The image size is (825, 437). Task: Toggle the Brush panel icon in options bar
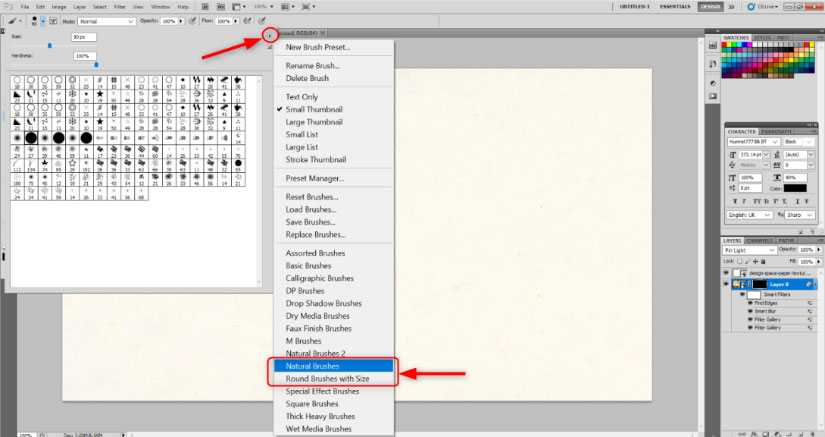coord(54,21)
